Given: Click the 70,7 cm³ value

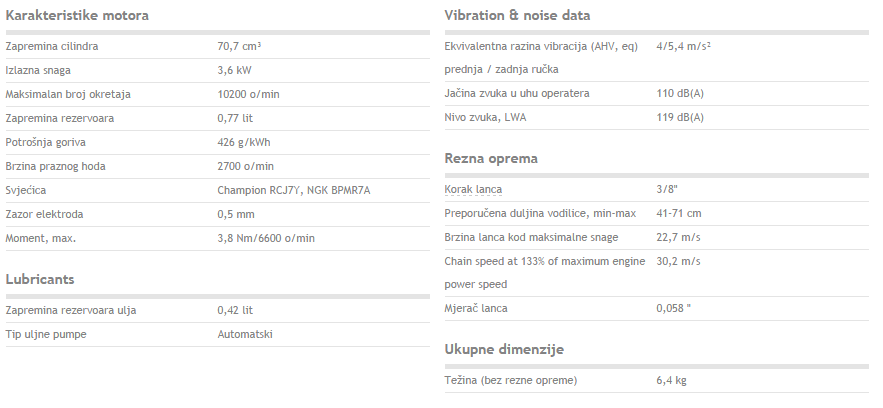Looking at the screenshot, I should click(x=239, y=46).
